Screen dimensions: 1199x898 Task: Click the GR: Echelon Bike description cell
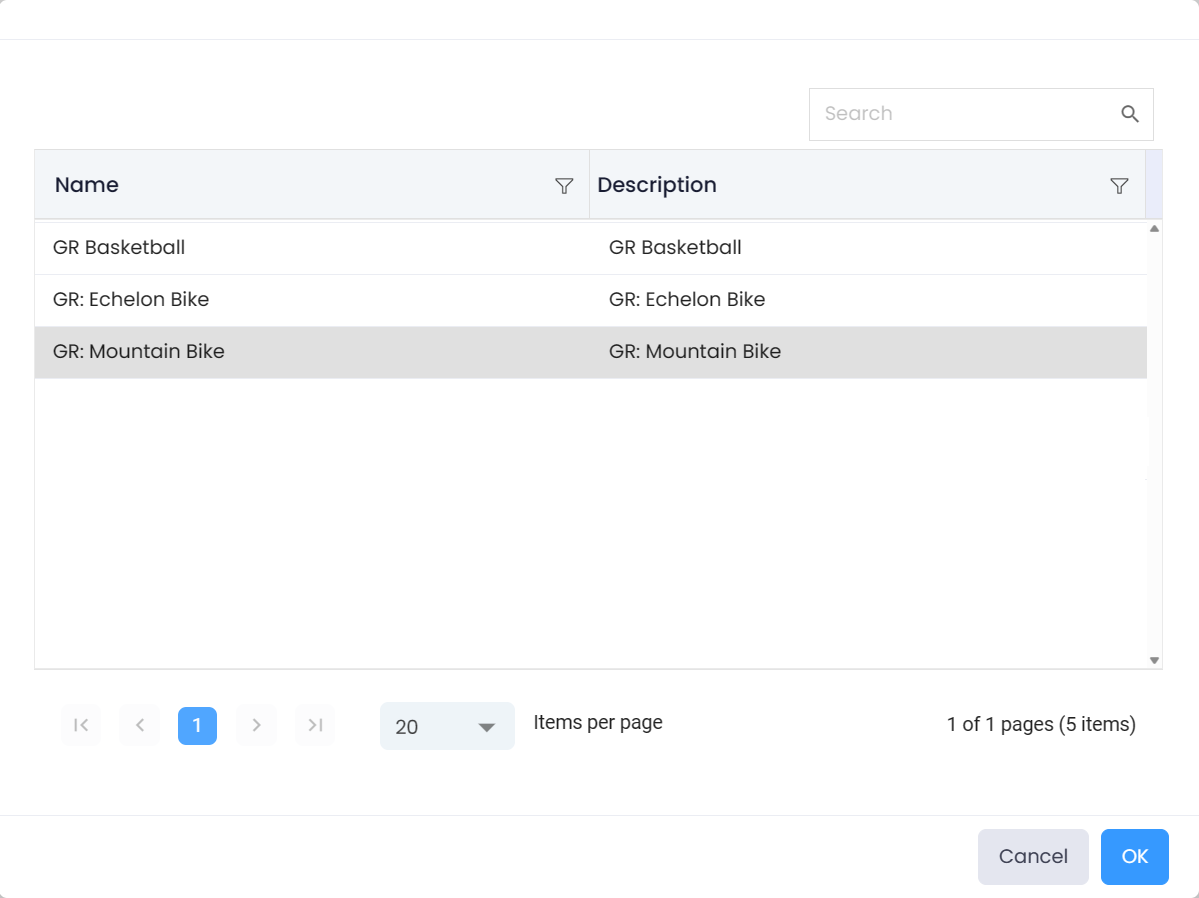(687, 300)
